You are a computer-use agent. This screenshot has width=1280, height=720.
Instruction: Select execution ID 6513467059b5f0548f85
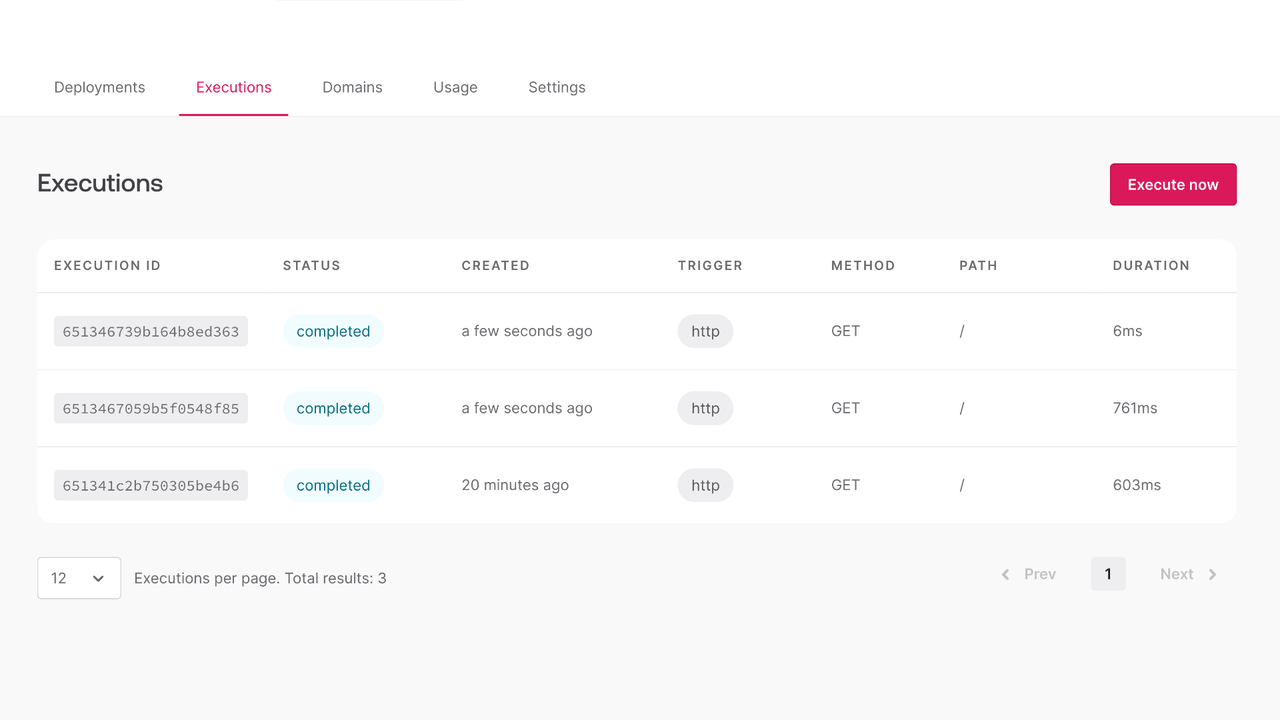pos(151,409)
